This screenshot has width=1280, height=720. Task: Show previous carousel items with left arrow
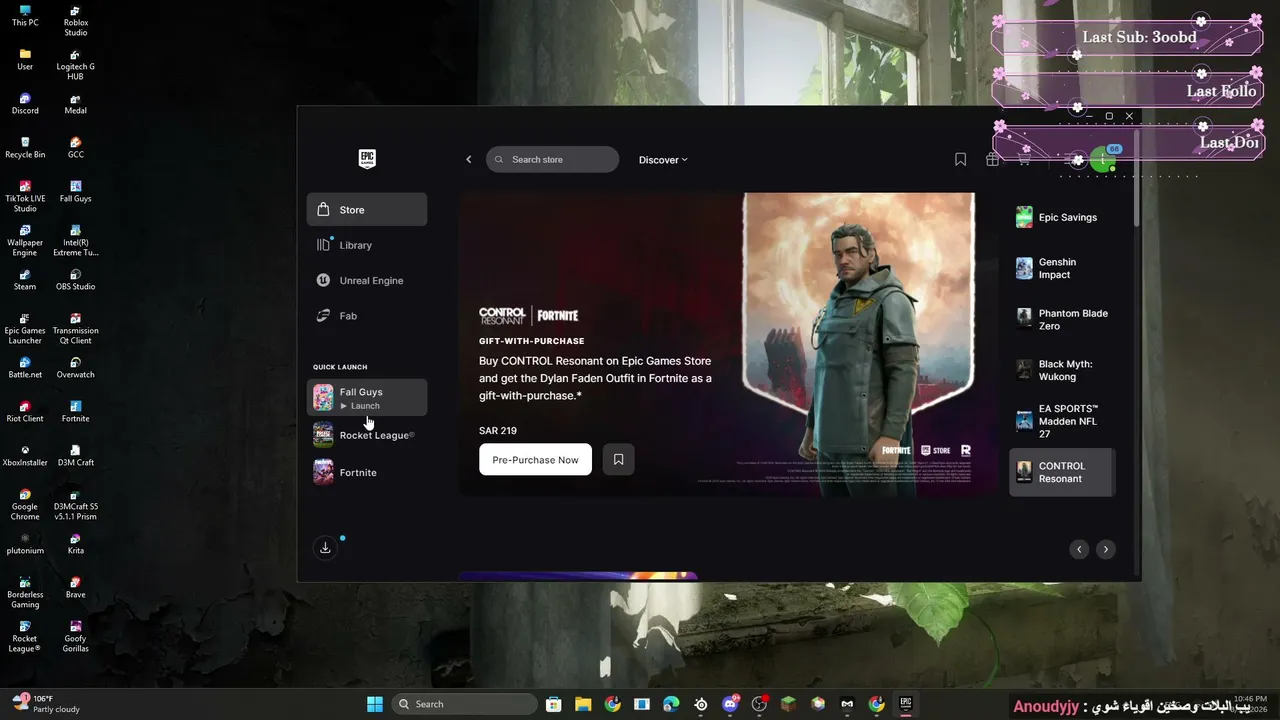click(1079, 549)
